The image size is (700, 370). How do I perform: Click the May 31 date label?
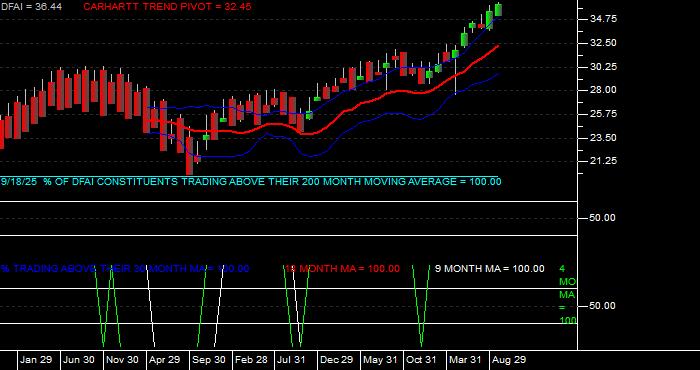pyautogui.click(x=380, y=360)
